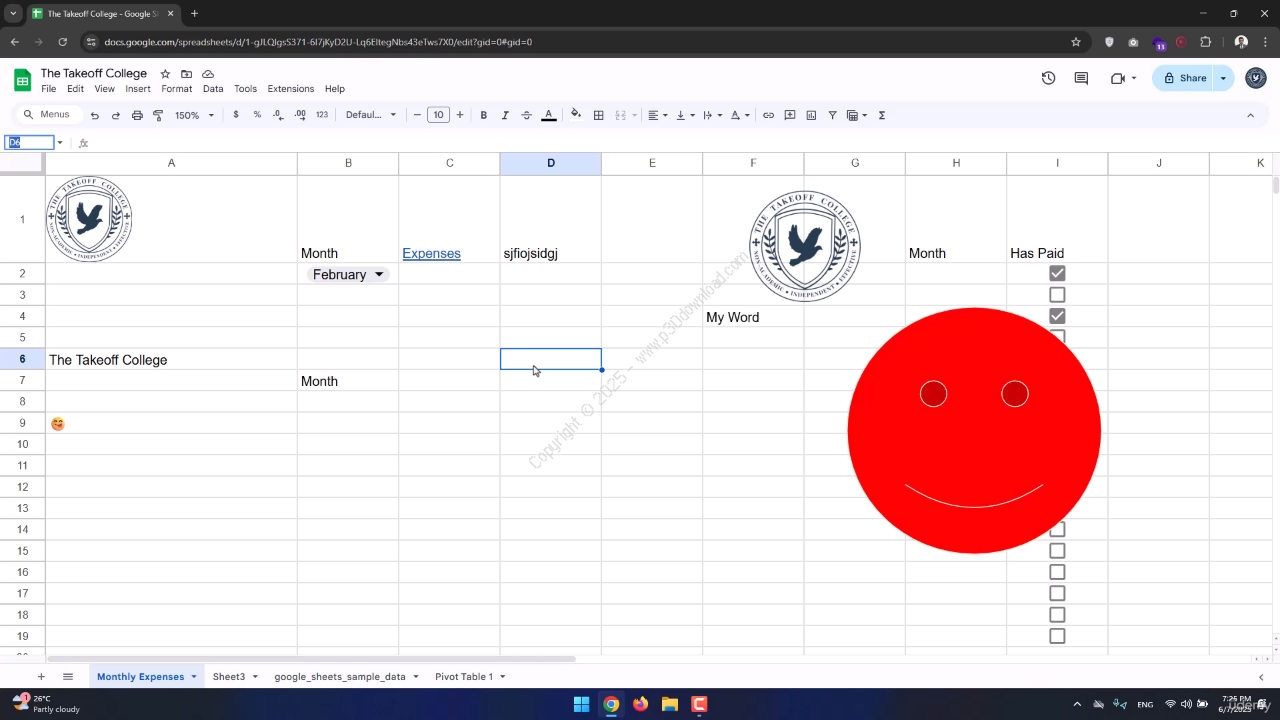Tick the checkbox in row 19

tap(1057, 636)
